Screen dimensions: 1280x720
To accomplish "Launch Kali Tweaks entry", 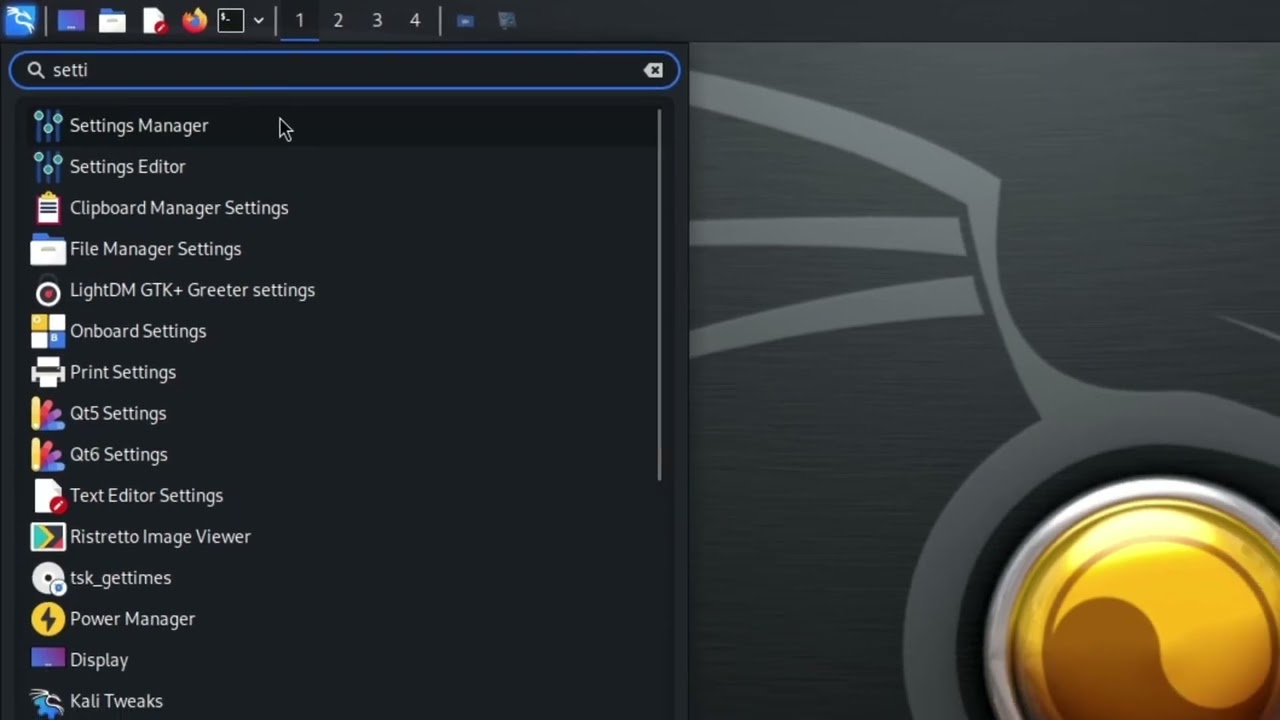I will [x=343, y=700].
